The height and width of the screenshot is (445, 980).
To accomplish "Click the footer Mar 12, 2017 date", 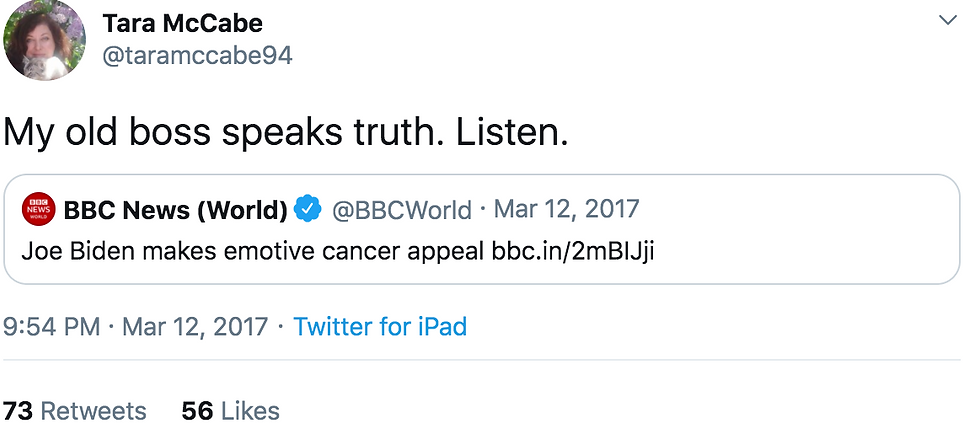I will 195,327.
